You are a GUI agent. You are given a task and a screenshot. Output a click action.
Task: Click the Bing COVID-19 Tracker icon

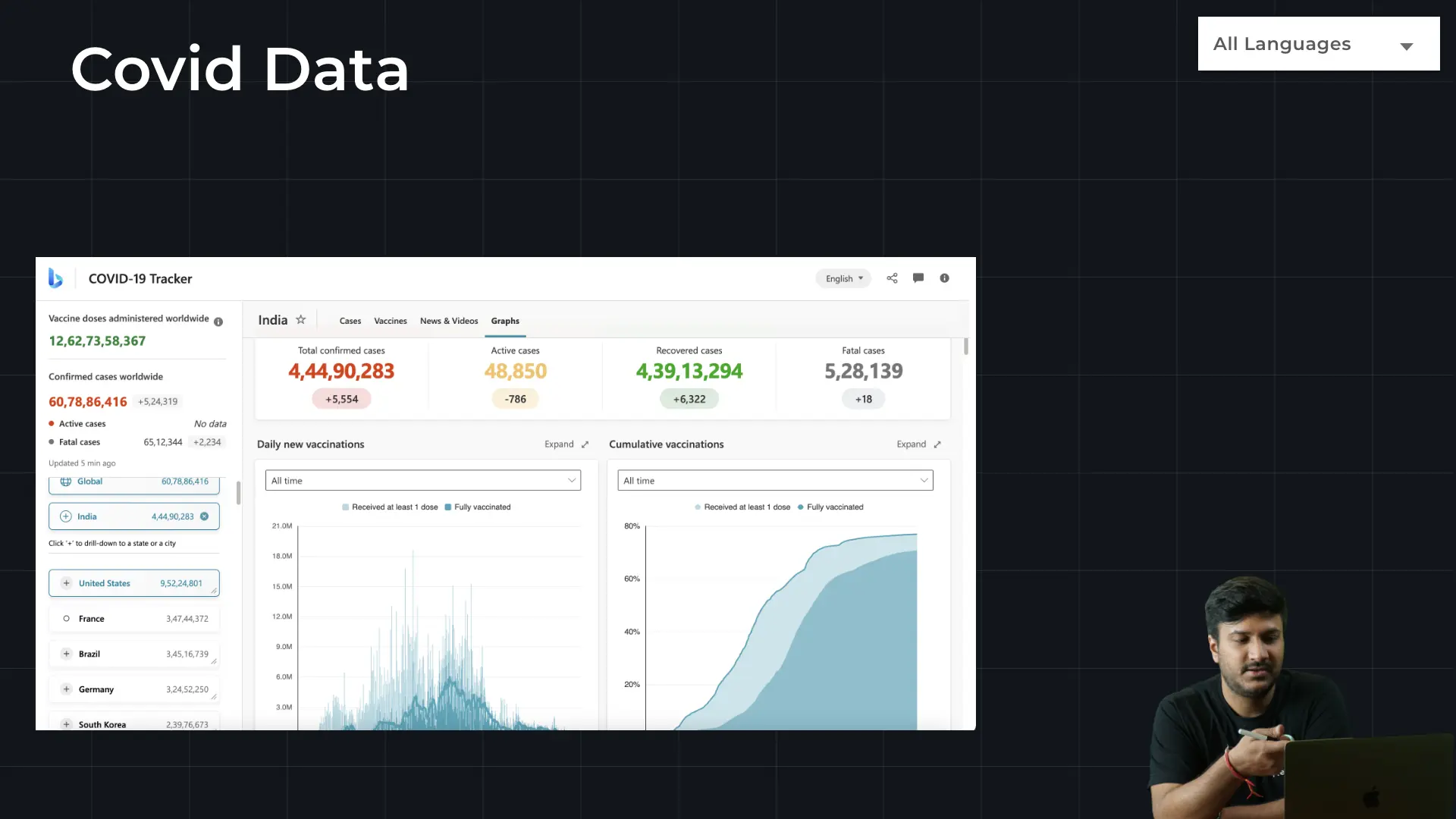55,278
